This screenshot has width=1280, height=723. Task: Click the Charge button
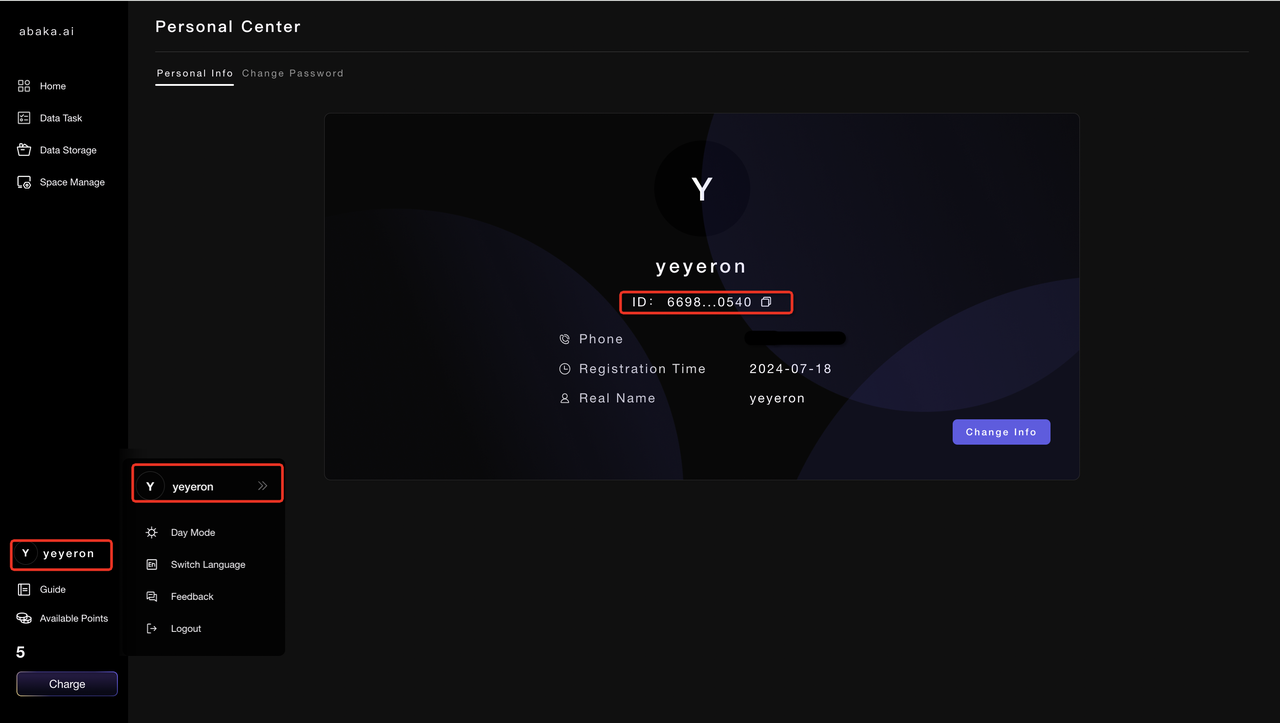(x=67, y=684)
